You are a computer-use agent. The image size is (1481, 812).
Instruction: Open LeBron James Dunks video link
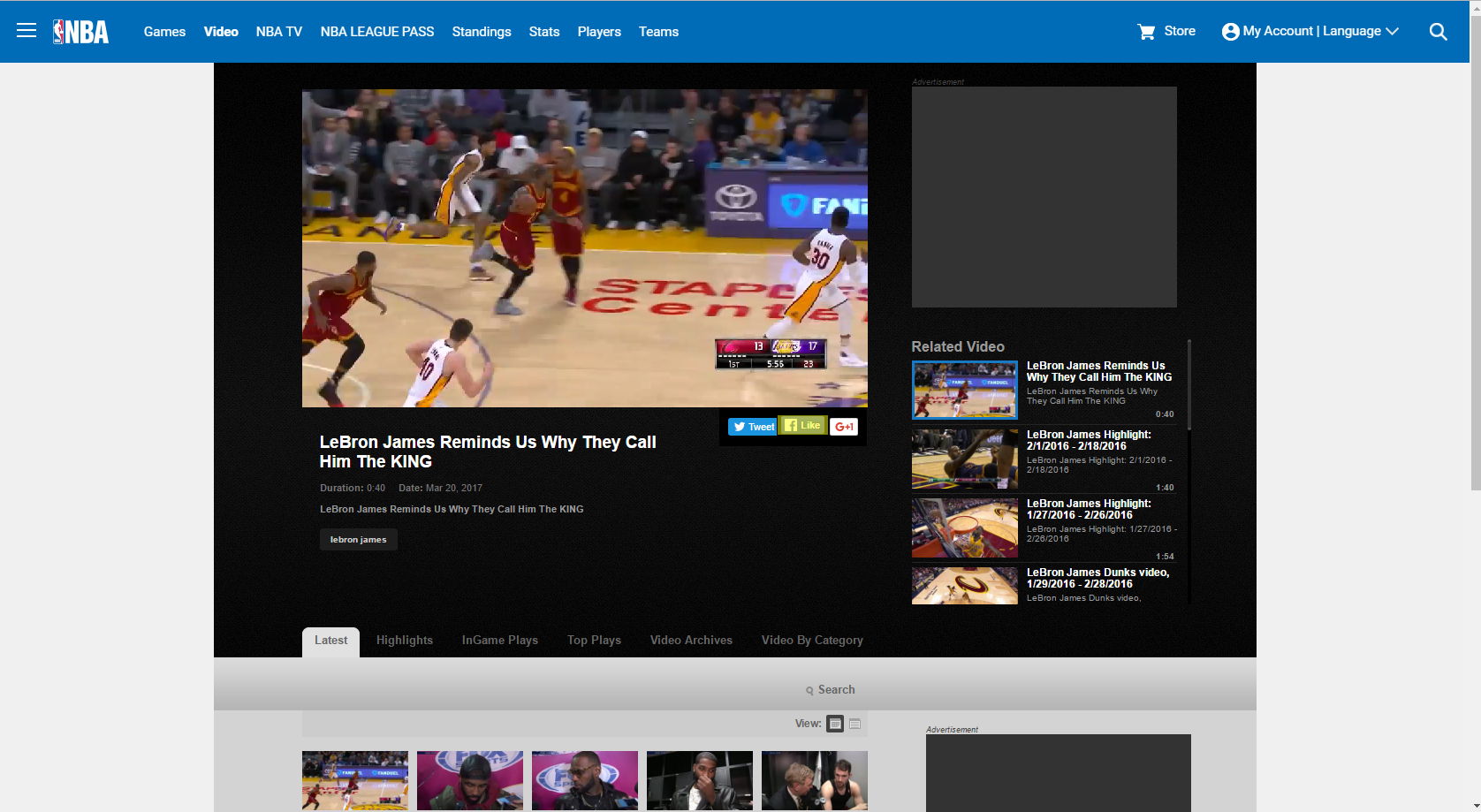tap(1097, 578)
